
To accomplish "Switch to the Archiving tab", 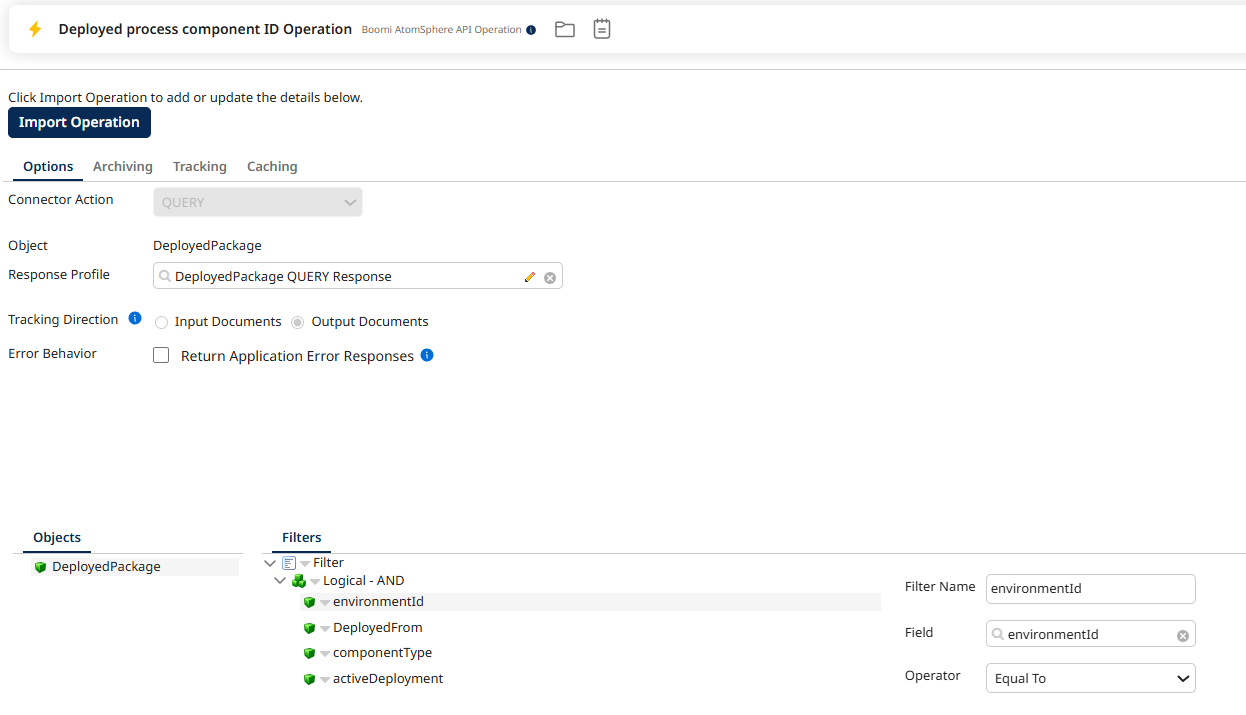I will click(122, 166).
